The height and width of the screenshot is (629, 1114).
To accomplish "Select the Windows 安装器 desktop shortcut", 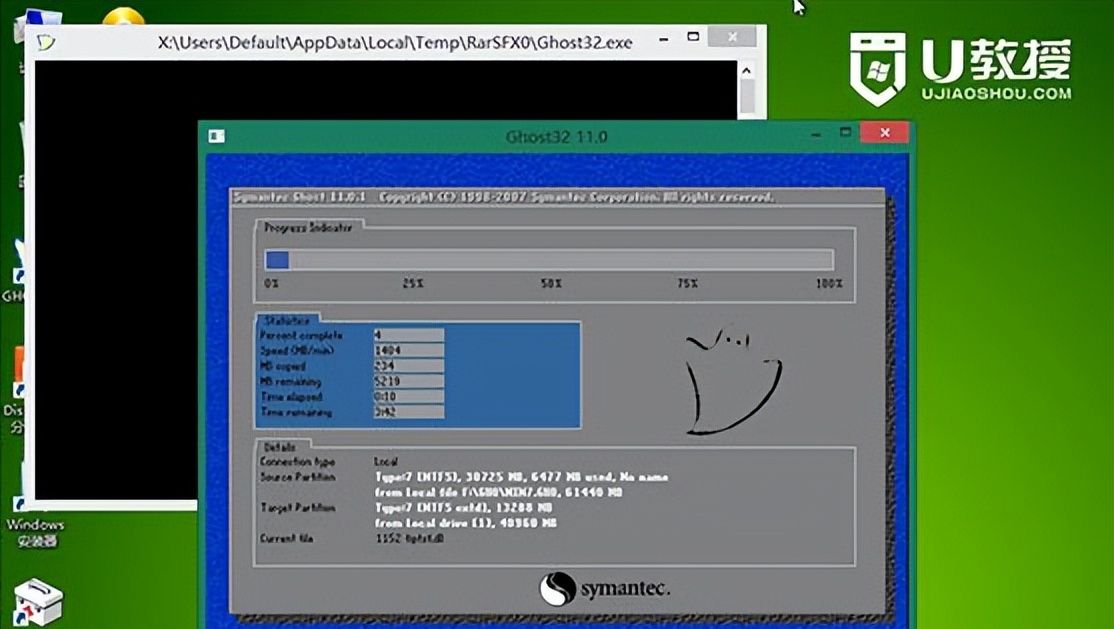I will pyautogui.click(x=34, y=532).
